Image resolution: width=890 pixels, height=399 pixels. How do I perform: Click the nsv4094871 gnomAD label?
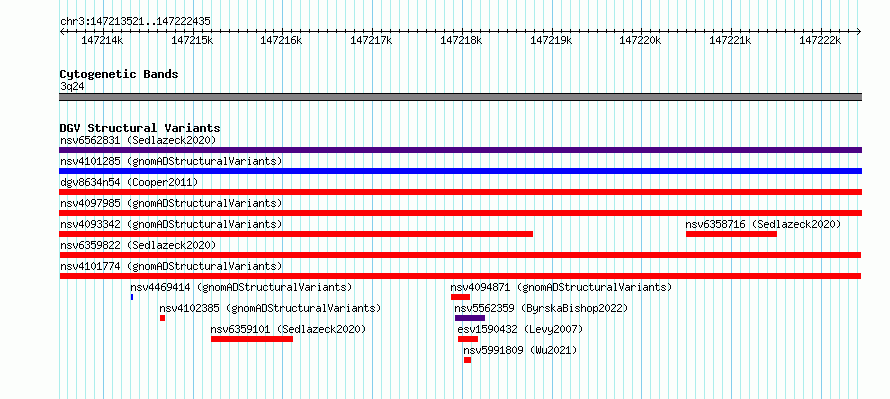point(561,287)
